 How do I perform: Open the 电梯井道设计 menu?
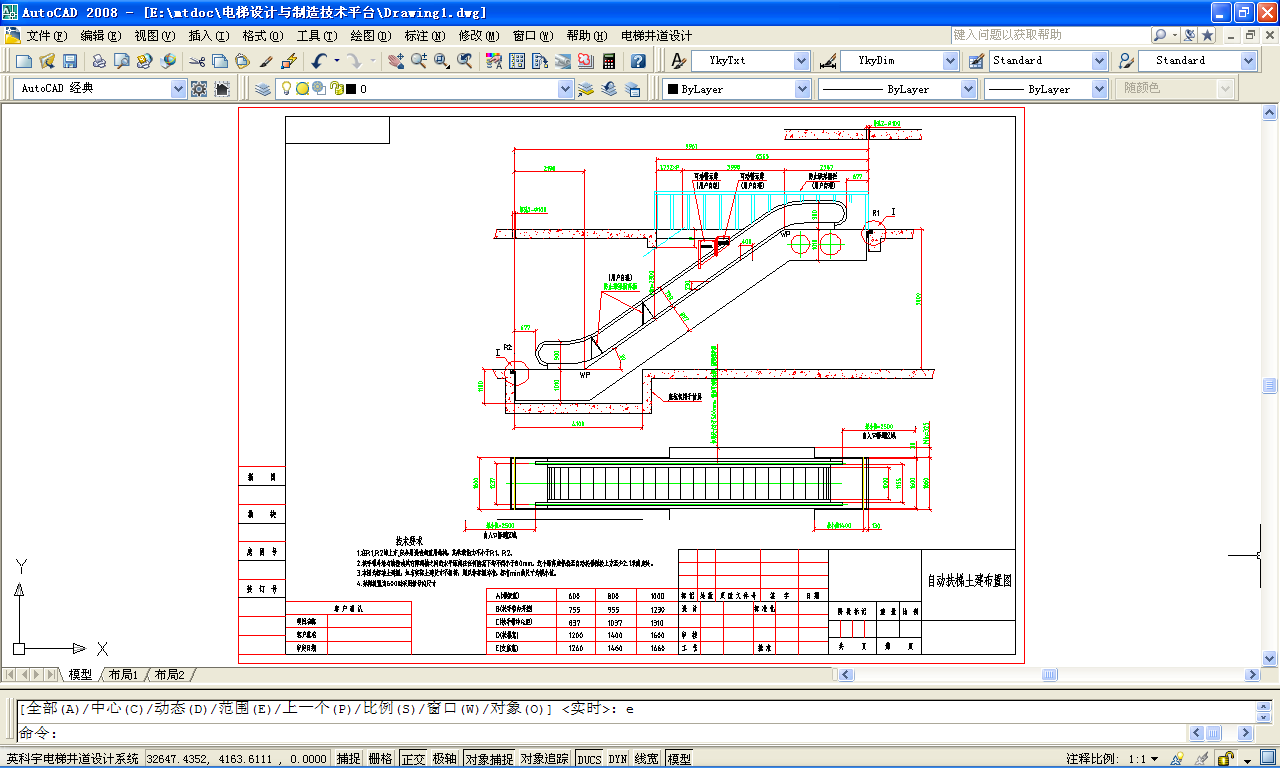[656, 35]
